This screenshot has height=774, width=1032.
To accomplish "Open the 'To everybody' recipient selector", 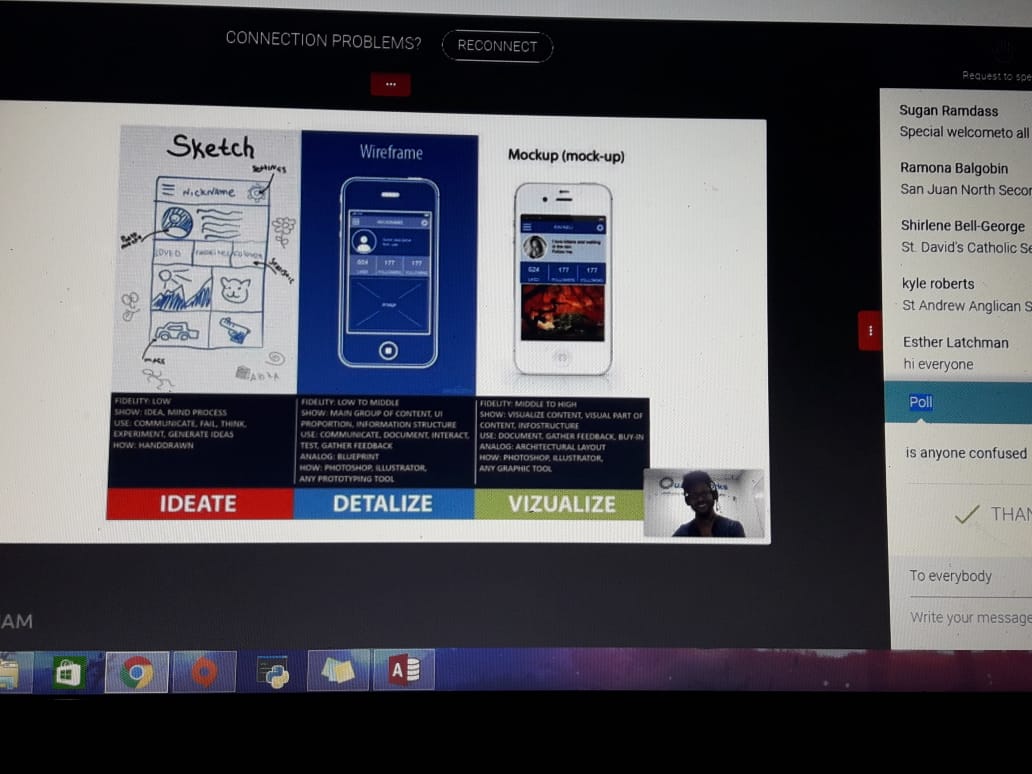I will pos(971,577).
